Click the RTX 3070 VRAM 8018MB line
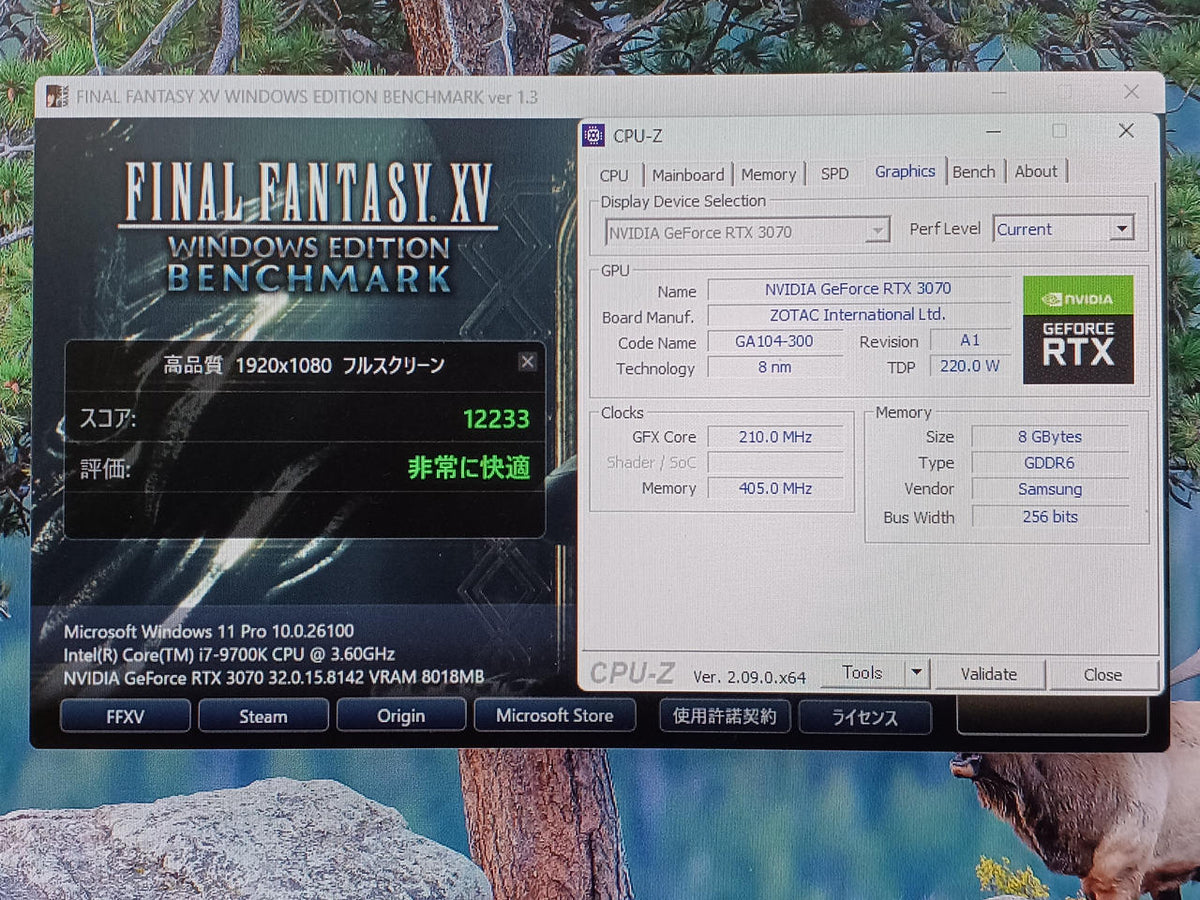Screen dimensions: 1200x900 [274, 677]
